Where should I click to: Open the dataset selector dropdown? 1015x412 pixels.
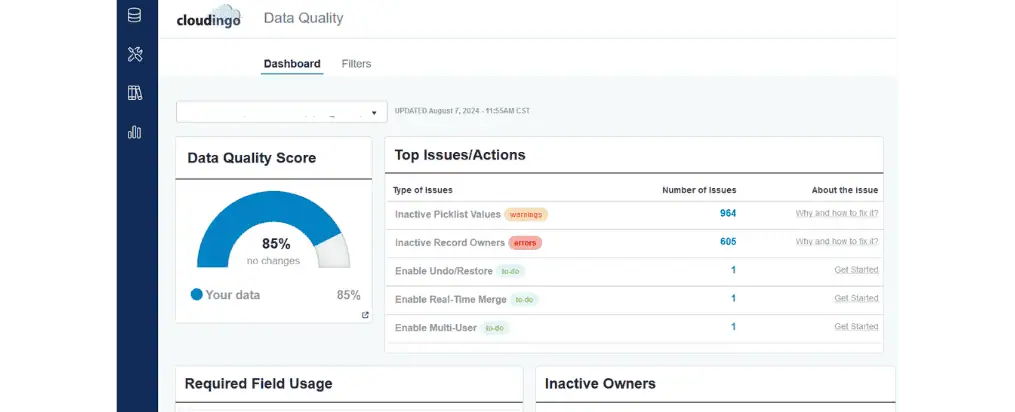pyautogui.click(x=281, y=112)
